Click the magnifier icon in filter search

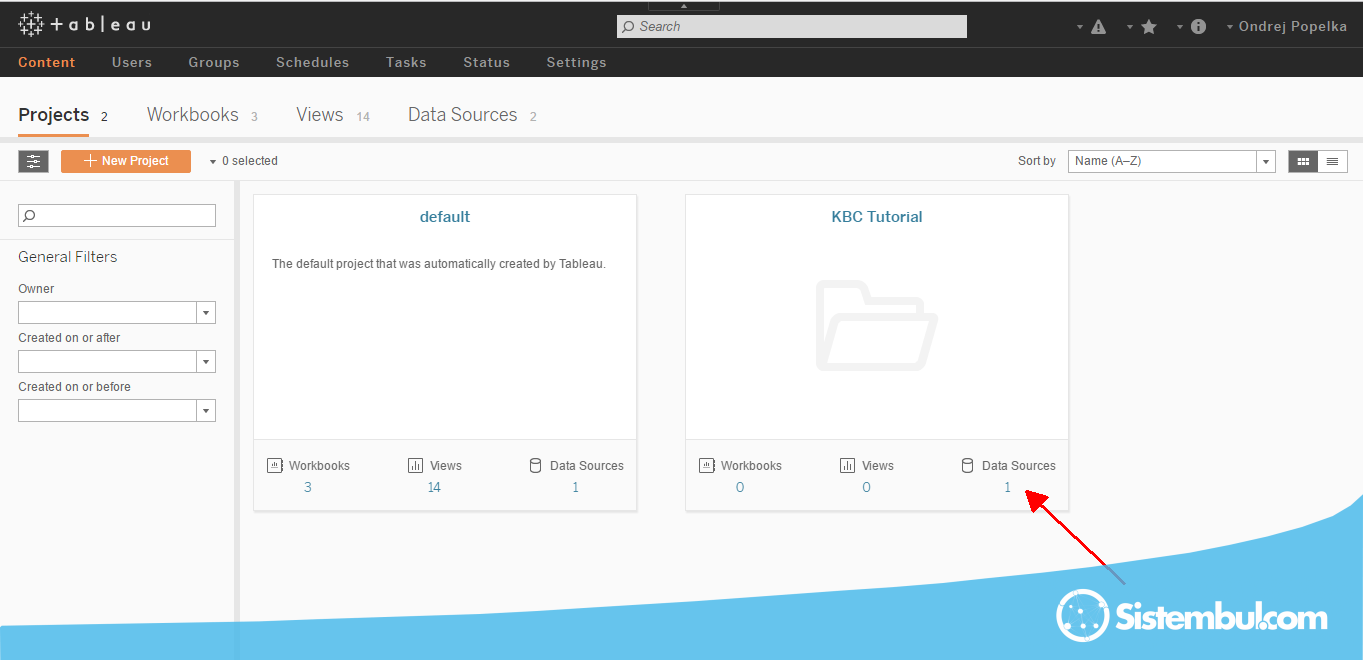pyautogui.click(x=29, y=215)
